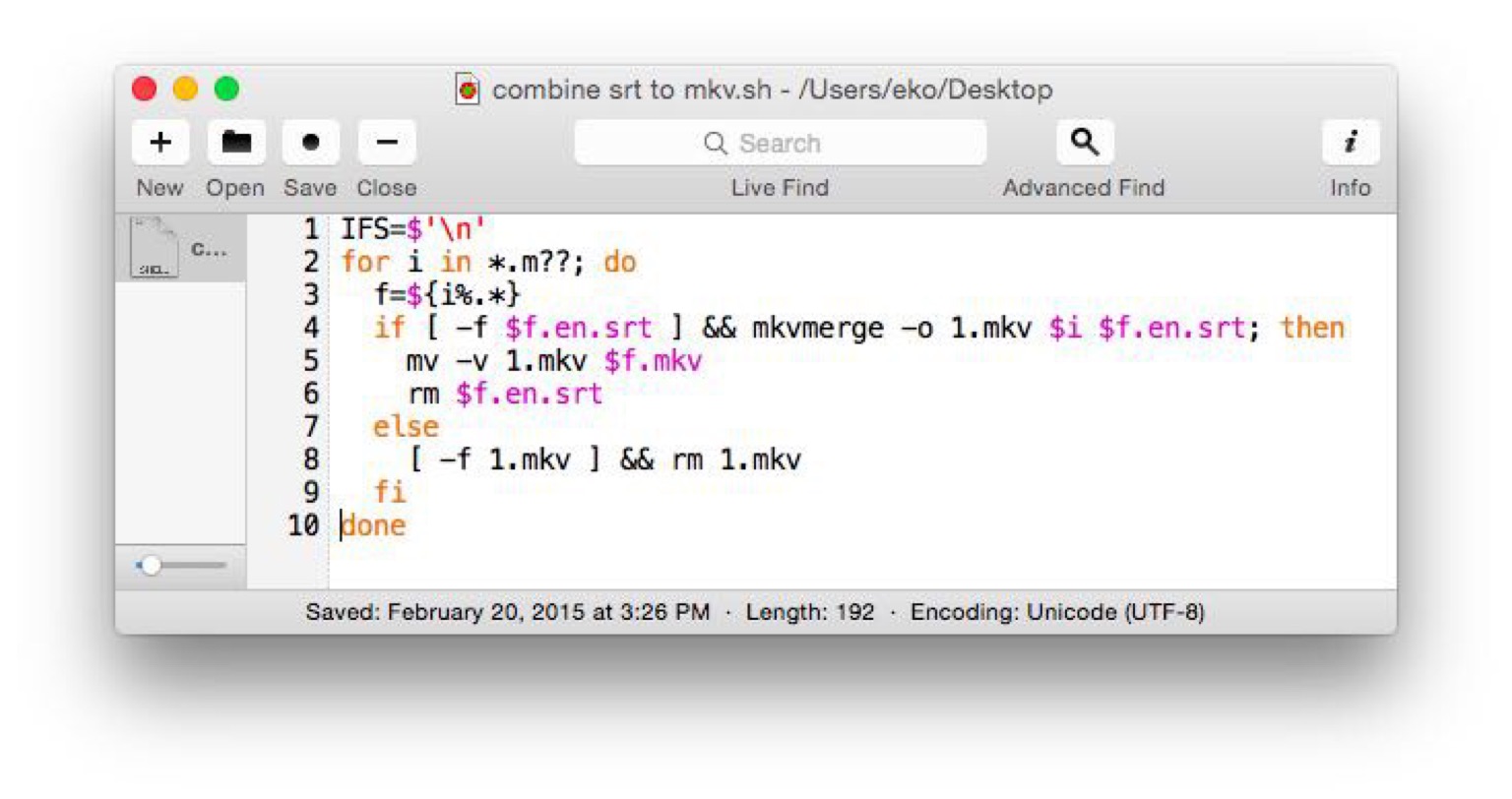Click "rm $f.en.srt" on line 6
1512x799 pixels.
(x=504, y=394)
